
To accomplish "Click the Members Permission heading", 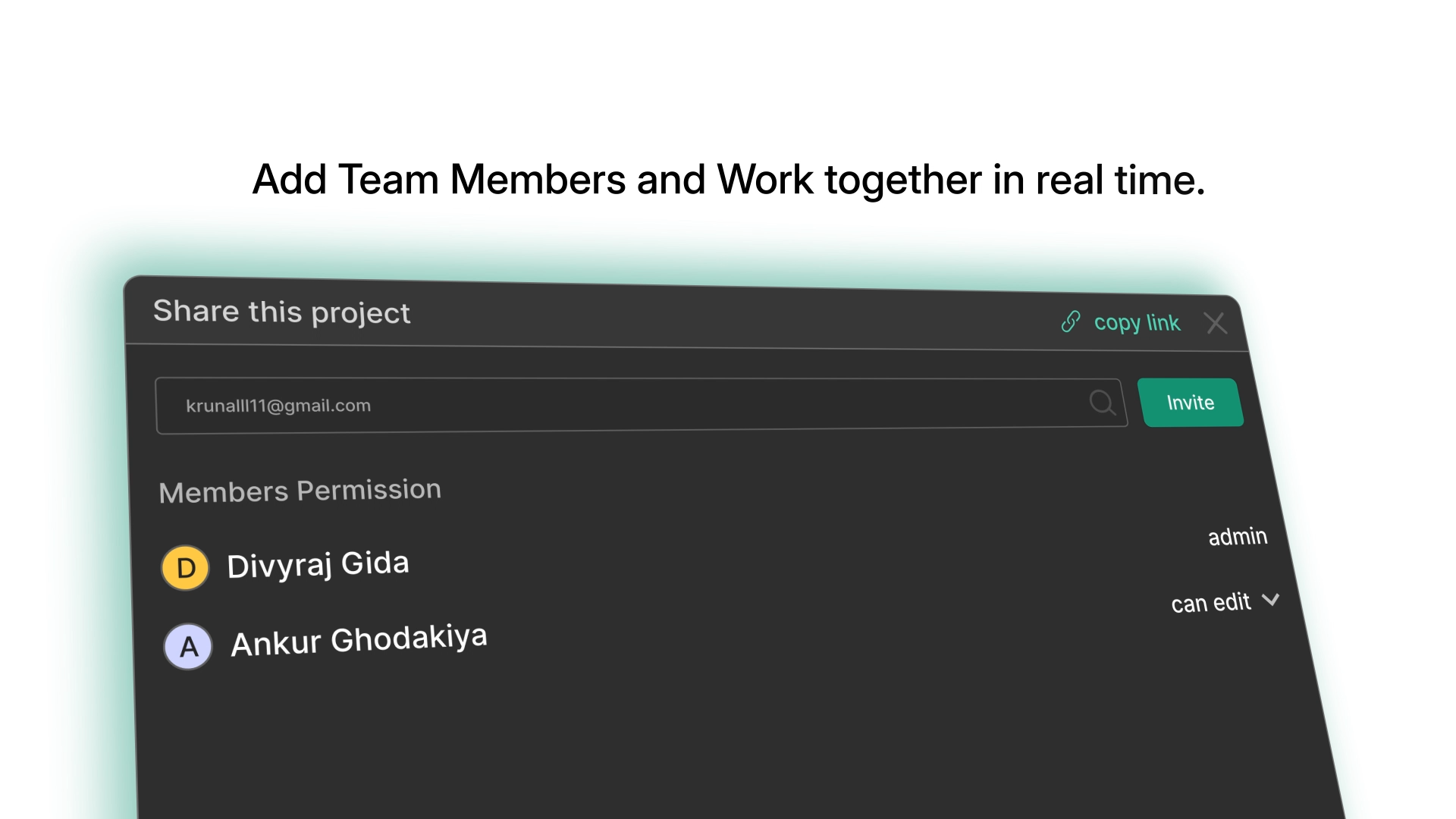I will tap(300, 491).
